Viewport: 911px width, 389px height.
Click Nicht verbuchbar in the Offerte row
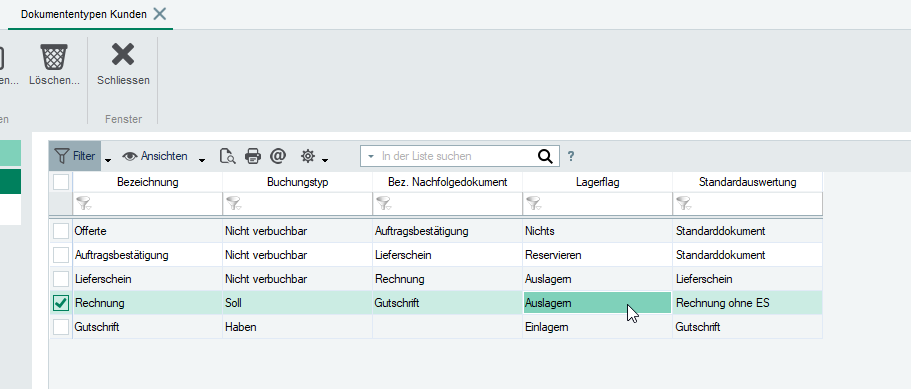pyautogui.click(x=297, y=231)
